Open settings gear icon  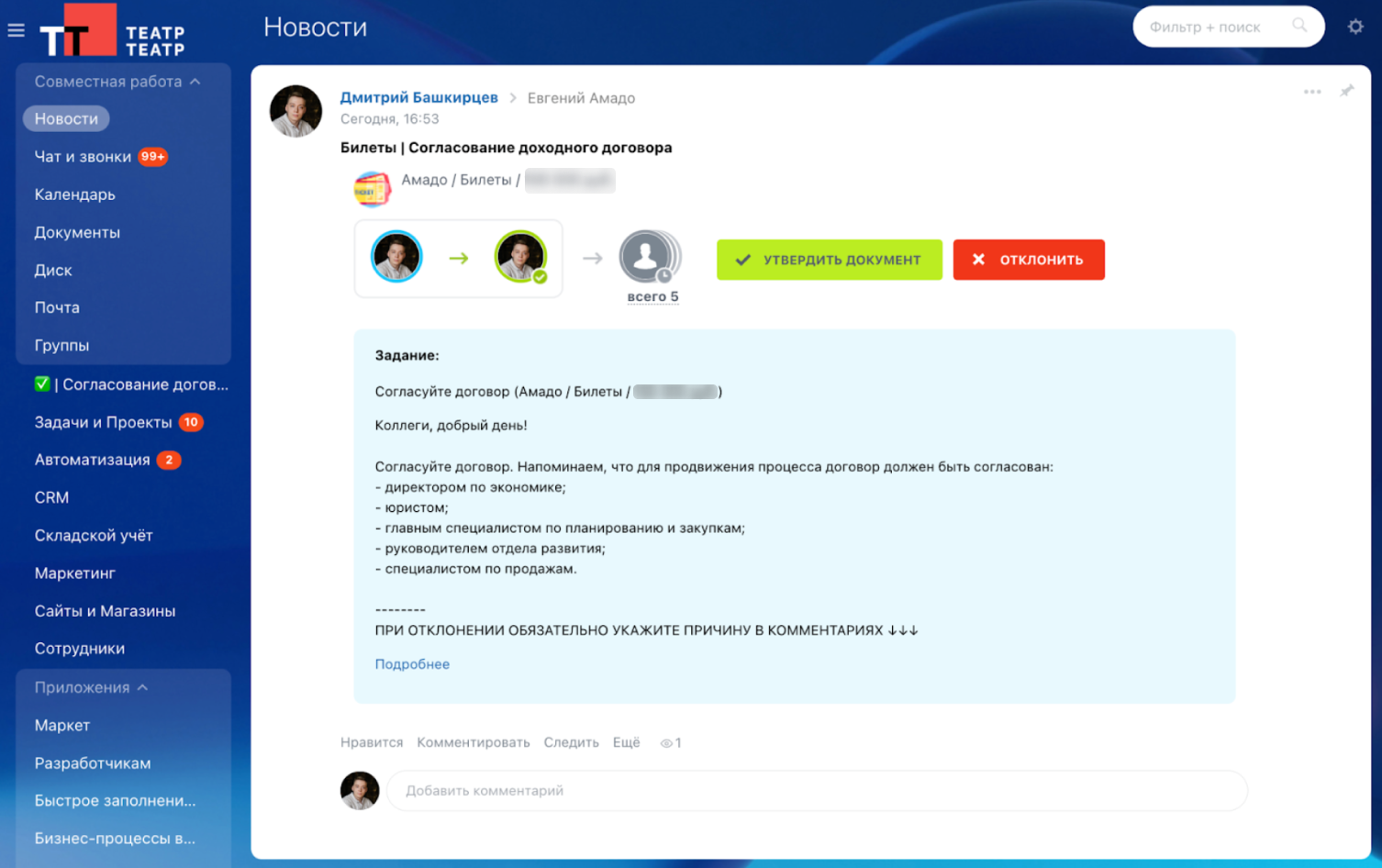(x=1355, y=27)
